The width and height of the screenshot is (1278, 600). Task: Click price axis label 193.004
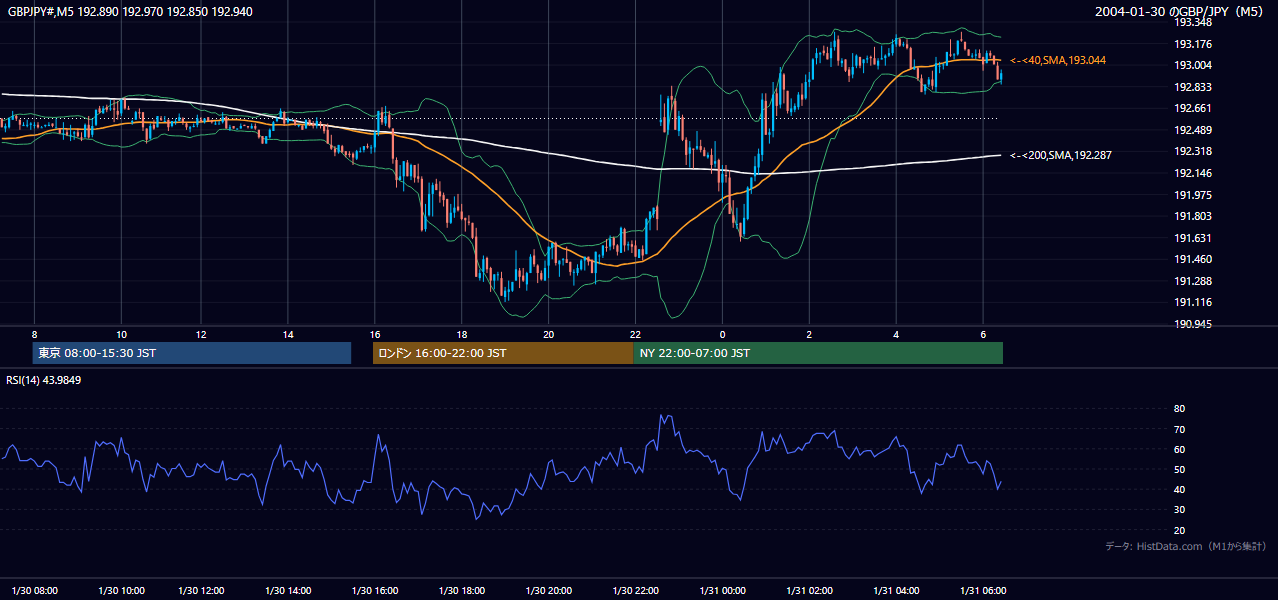click(x=1193, y=65)
